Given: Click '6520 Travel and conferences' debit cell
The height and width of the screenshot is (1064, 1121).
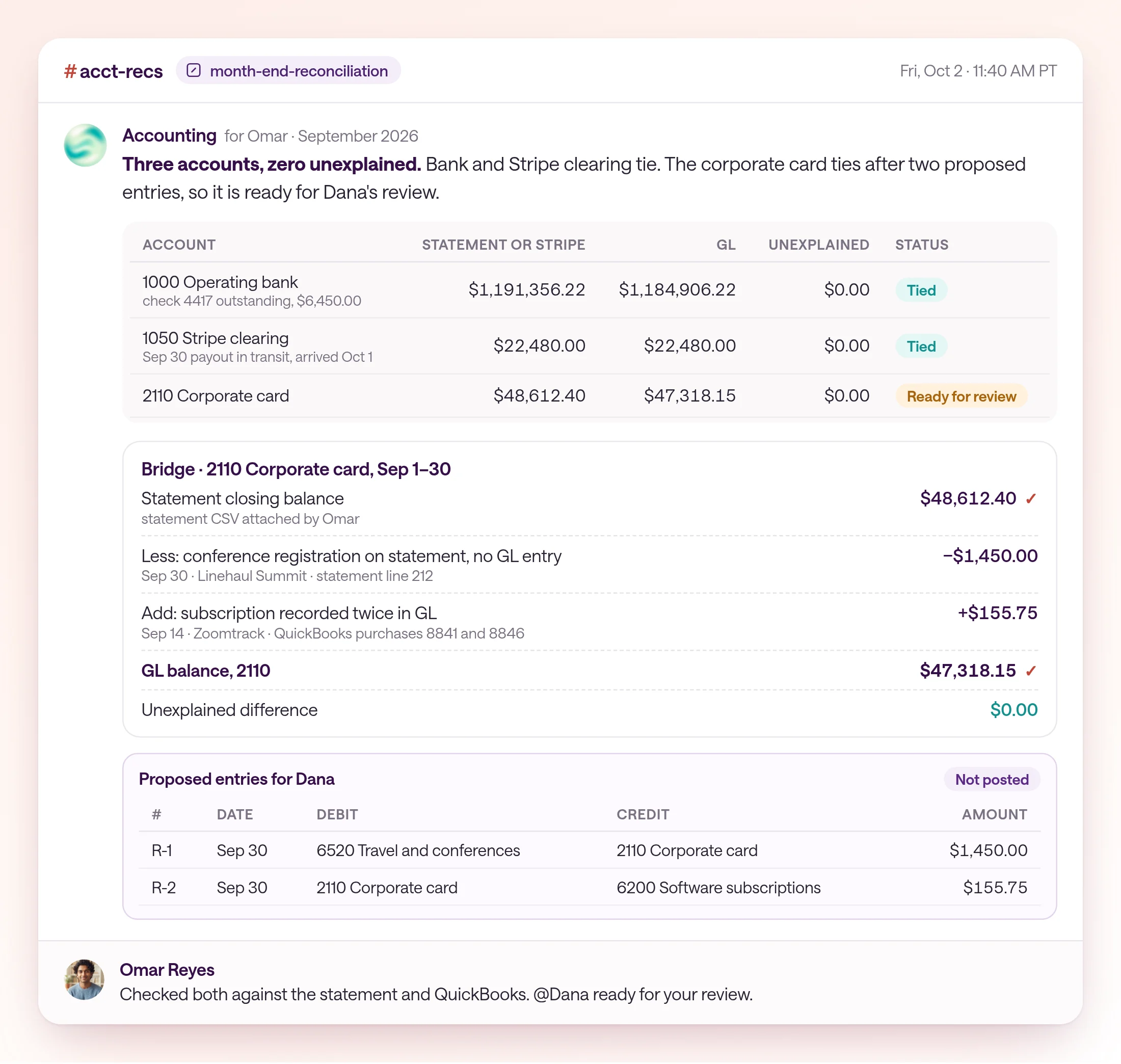Looking at the screenshot, I should [418, 852].
